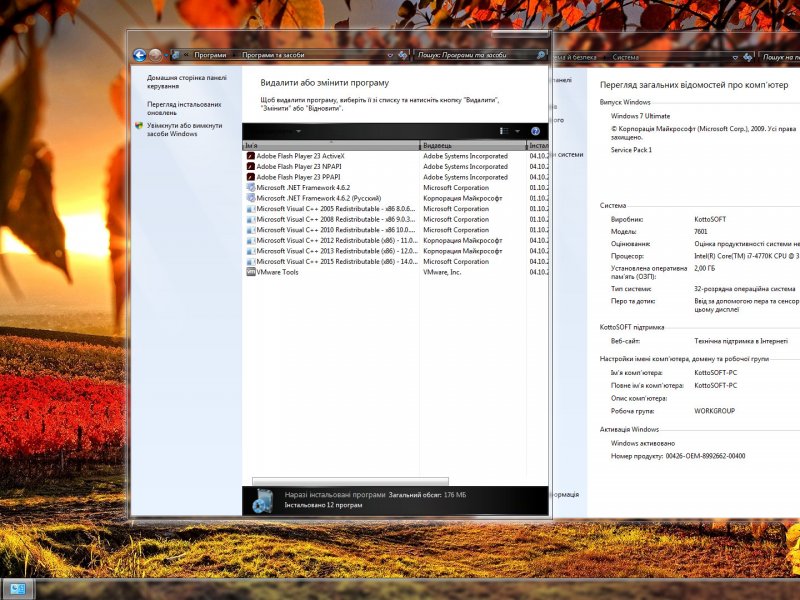Click the Visual C++ 2008 Redistributable icon
Image resolution: width=800 pixels, height=600 pixels.
251,219
